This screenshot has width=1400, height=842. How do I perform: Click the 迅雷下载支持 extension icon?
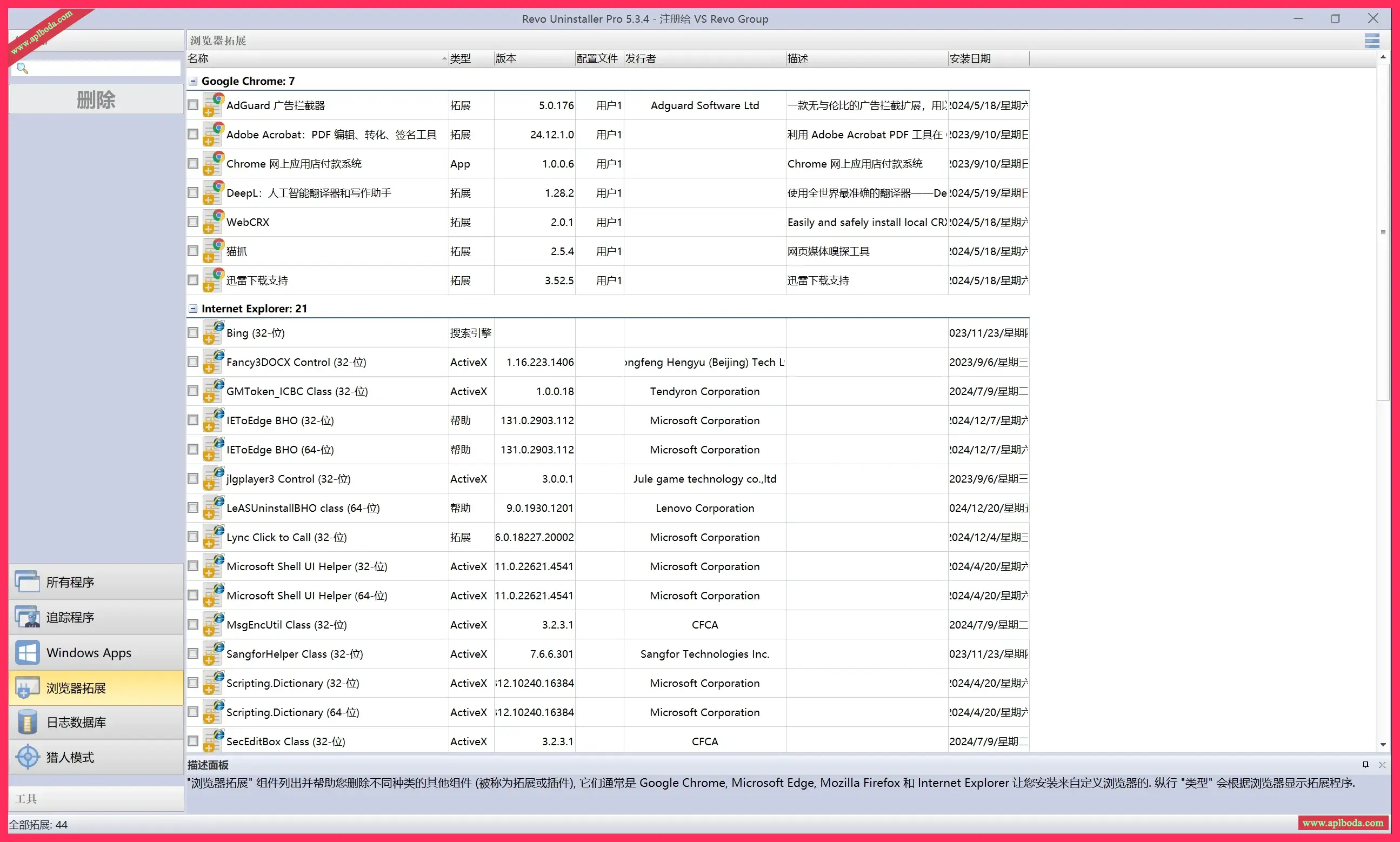(214, 280)
